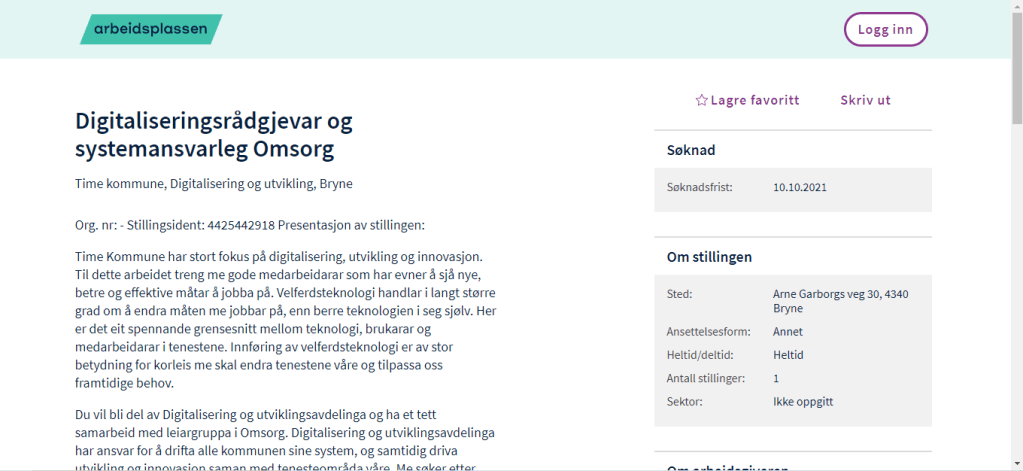Click the Stillingsident 4425442918 line
Viewport: 1023px width, 471px height.
point(250,225)
